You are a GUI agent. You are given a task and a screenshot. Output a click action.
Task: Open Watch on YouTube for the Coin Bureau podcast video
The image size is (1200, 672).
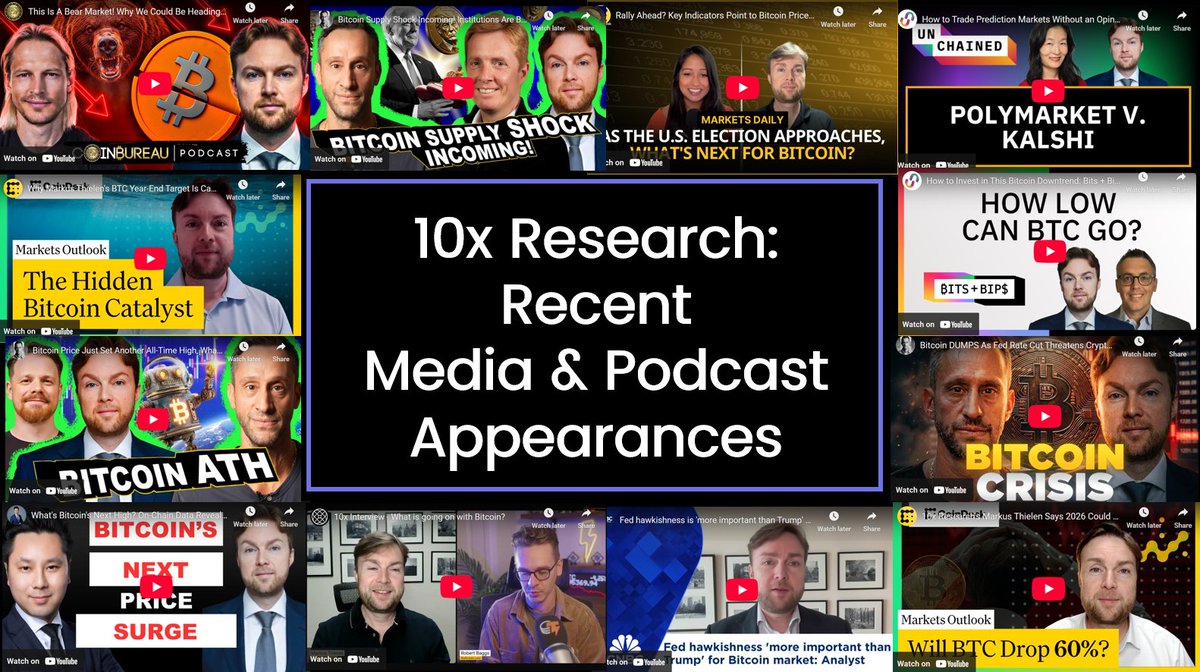tap(37, 158)
